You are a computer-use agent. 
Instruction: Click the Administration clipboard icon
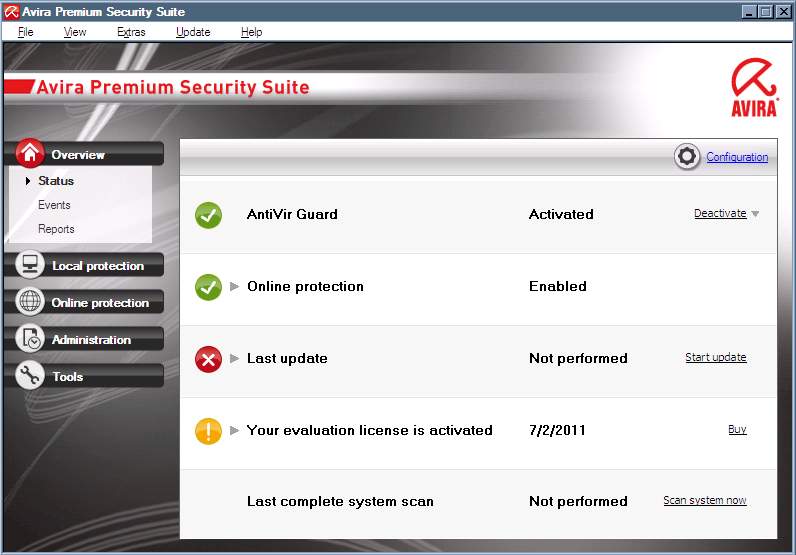point(31,339)
